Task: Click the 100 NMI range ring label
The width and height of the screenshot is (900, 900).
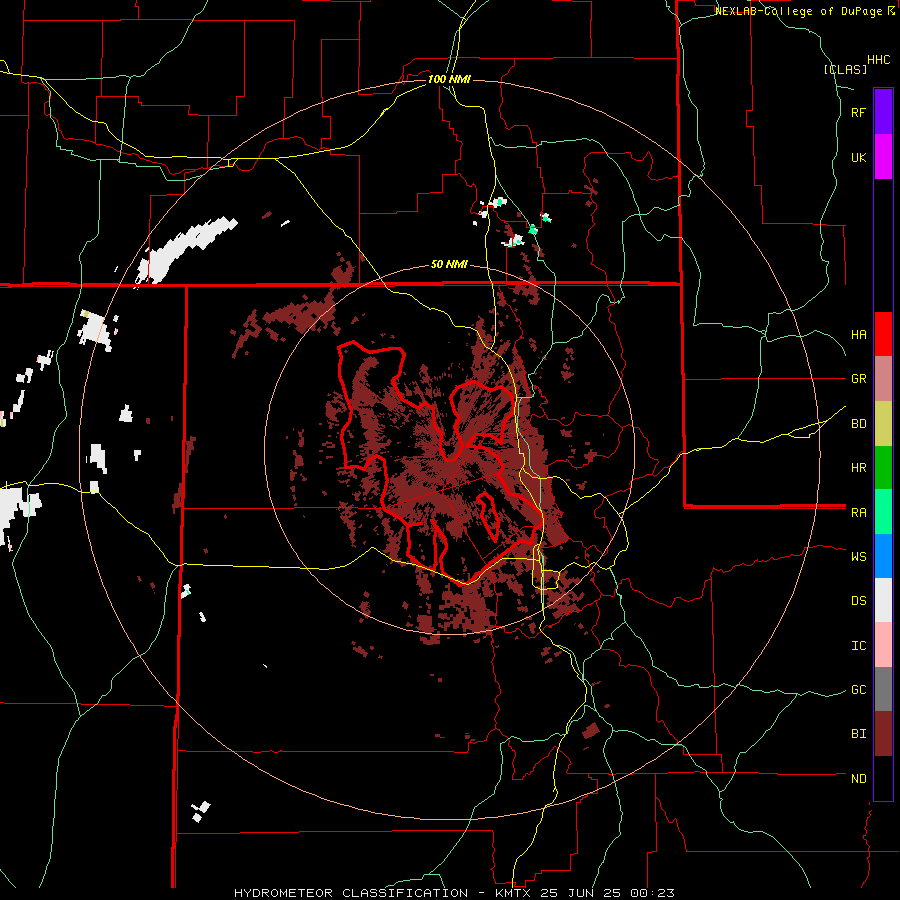Action: click(449, 79)
